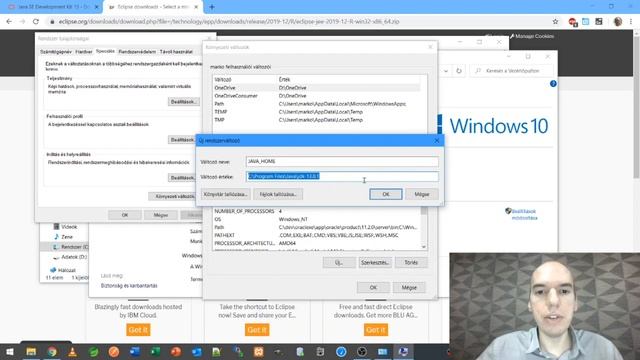Click OK in environment variables window
The image size is (640, 360).
pos(373,288)
